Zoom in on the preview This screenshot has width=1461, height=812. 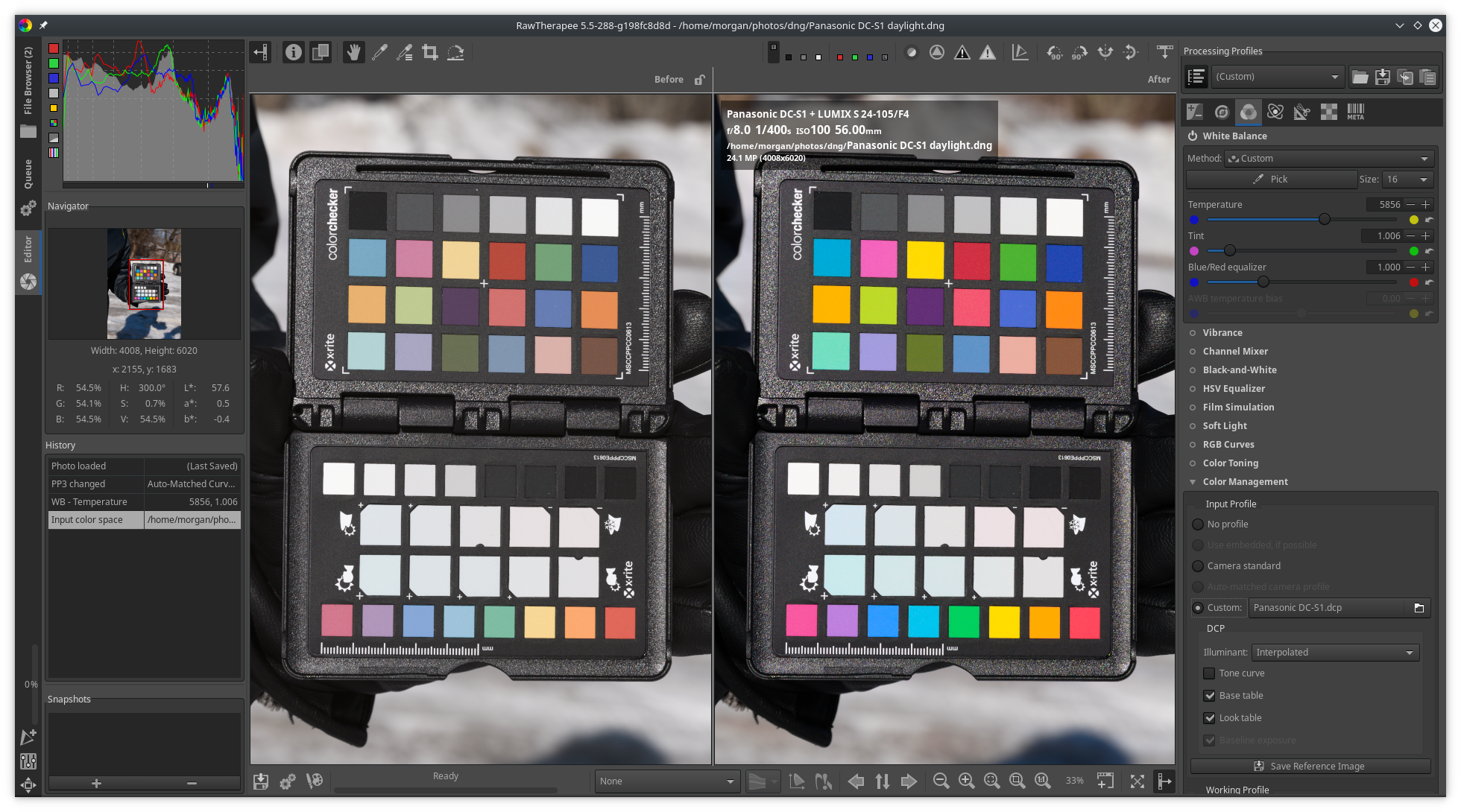click(967, 781)
